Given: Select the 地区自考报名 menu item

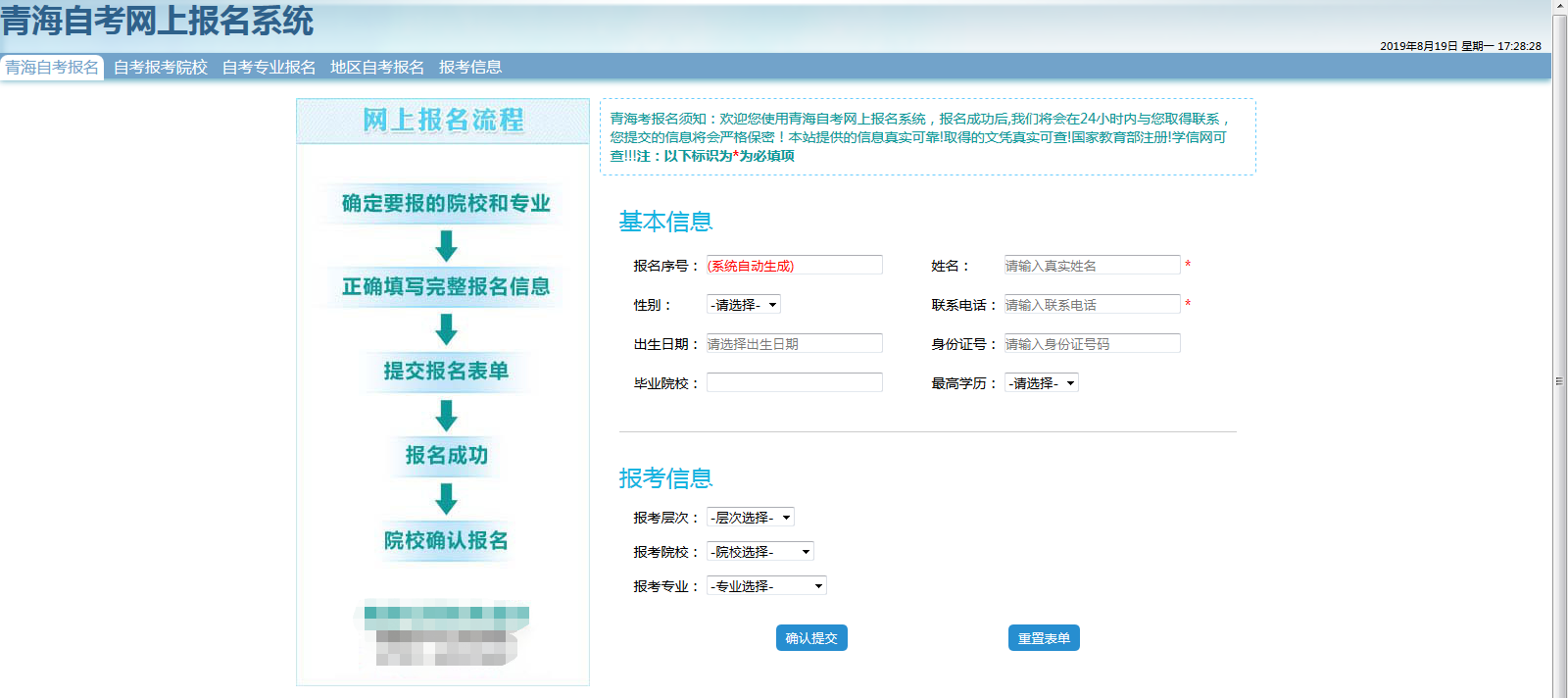Looking at the screenshot, I should [x=377, y=67].
